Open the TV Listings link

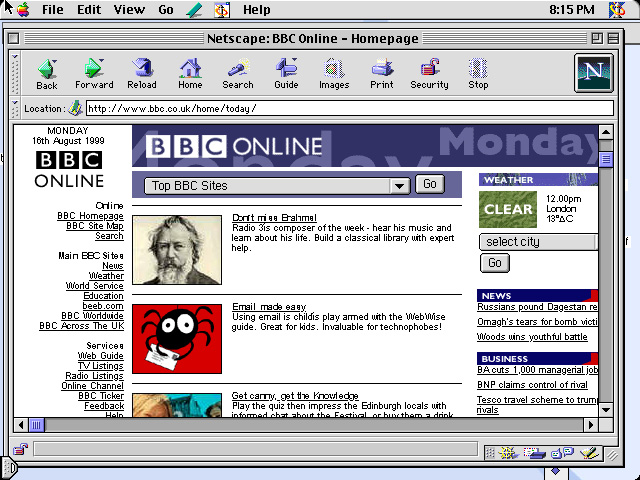click(101, 366)
